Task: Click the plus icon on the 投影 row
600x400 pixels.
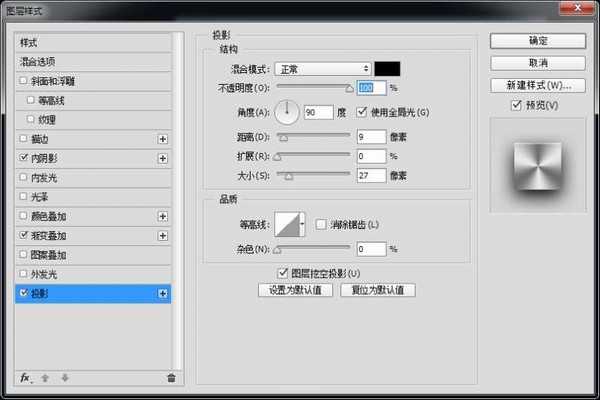Action: (162, 294)
